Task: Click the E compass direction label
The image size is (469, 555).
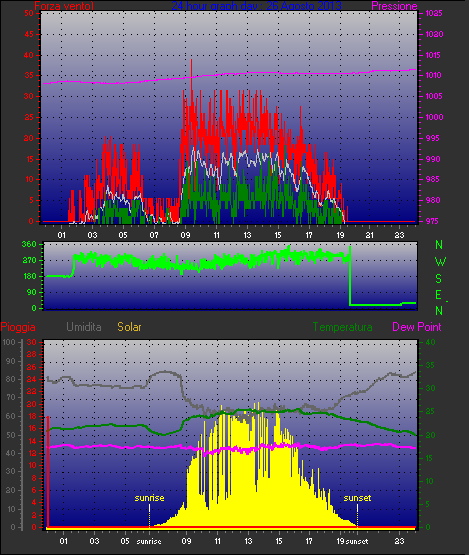Action: 438,295
